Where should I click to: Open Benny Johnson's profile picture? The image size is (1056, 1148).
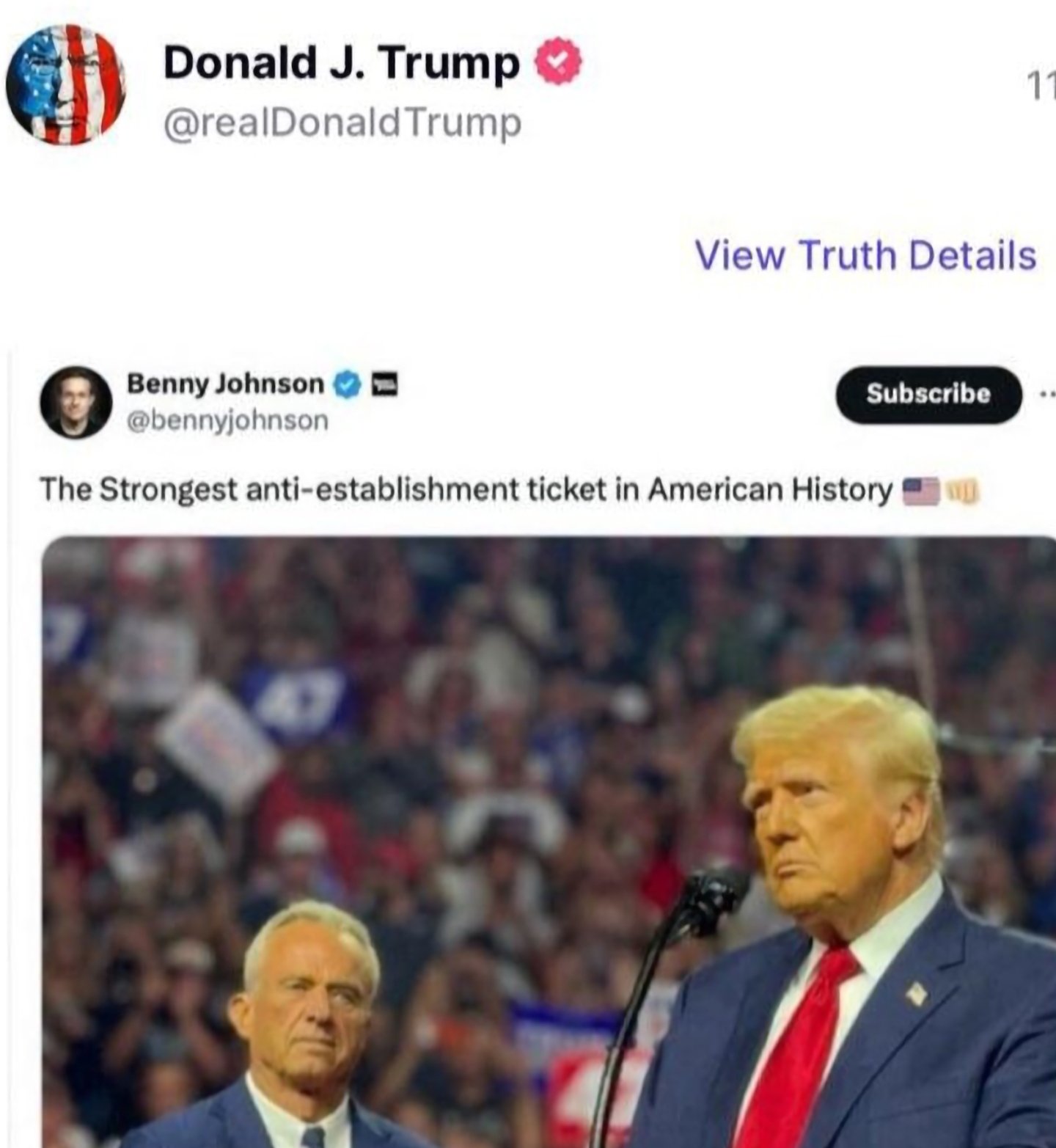pyautogui.click(x=76, y=402)
